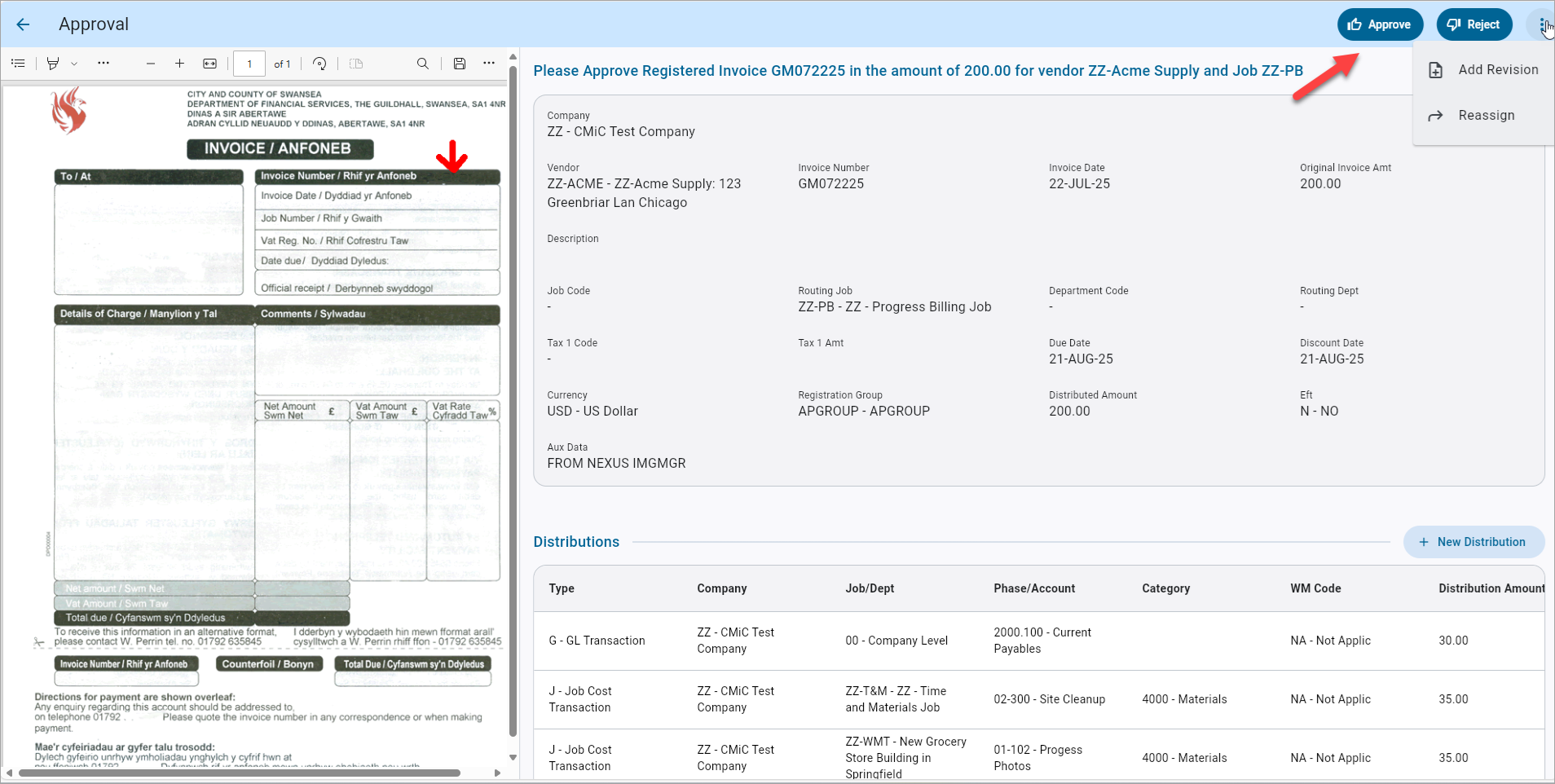Click invoice date 22-JUL-25 value
Viewport: 1555px width, 784px height.
point(1079,184)
